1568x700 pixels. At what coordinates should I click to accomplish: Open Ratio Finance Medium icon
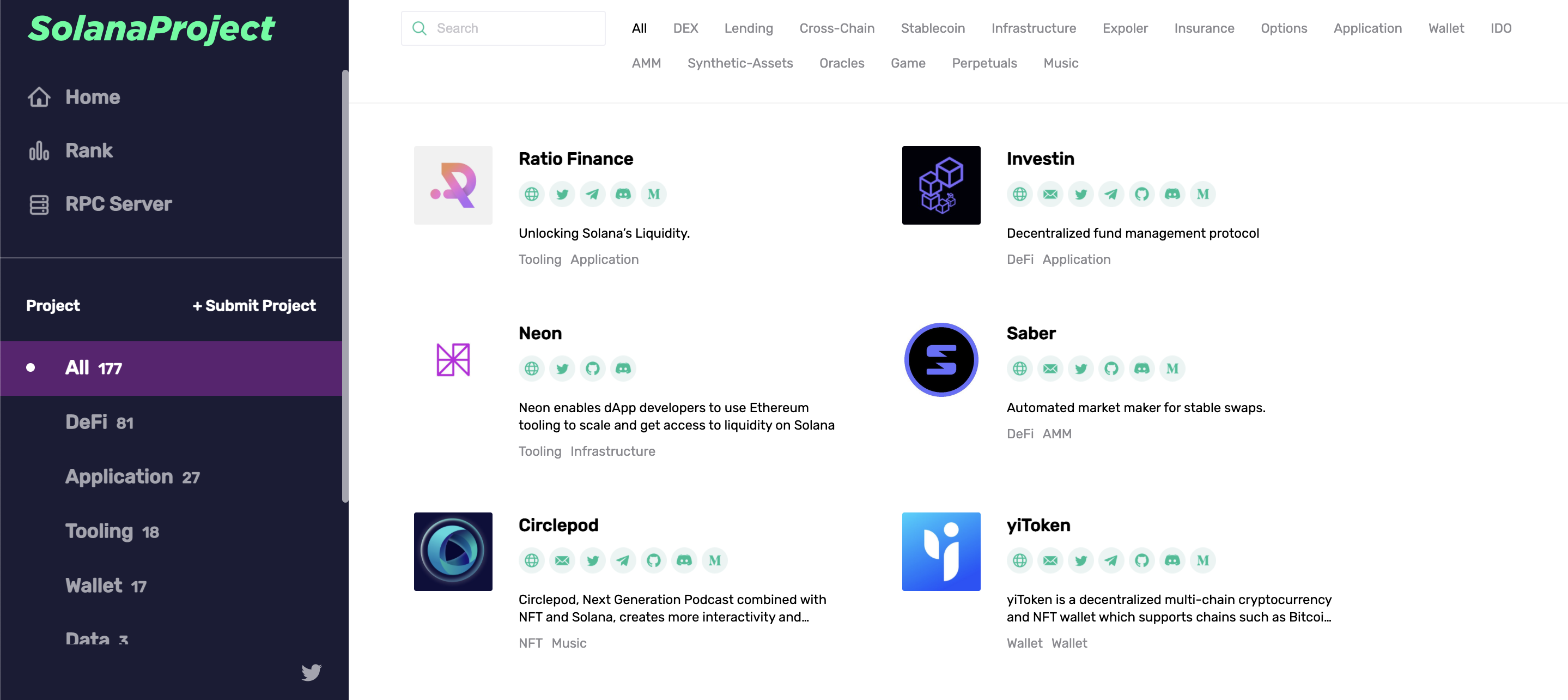654,194
